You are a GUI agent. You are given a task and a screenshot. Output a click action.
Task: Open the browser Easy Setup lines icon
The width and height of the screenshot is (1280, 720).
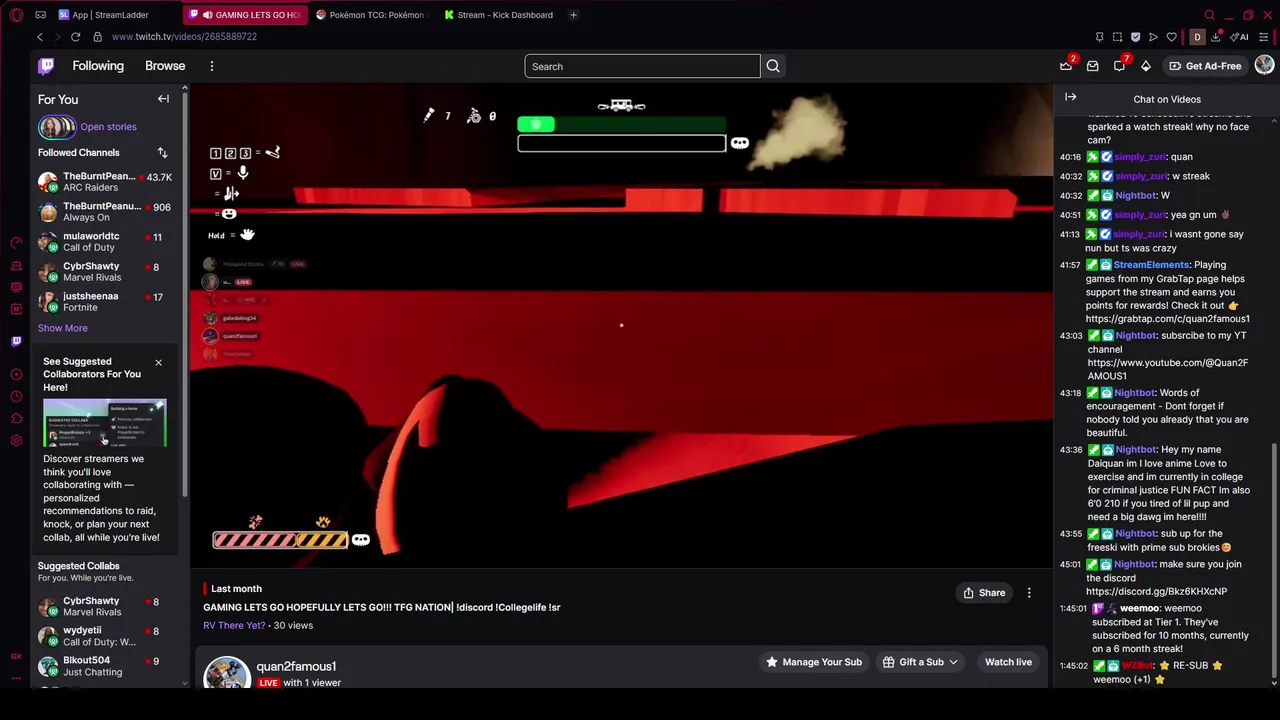(x=1264, y=37)
